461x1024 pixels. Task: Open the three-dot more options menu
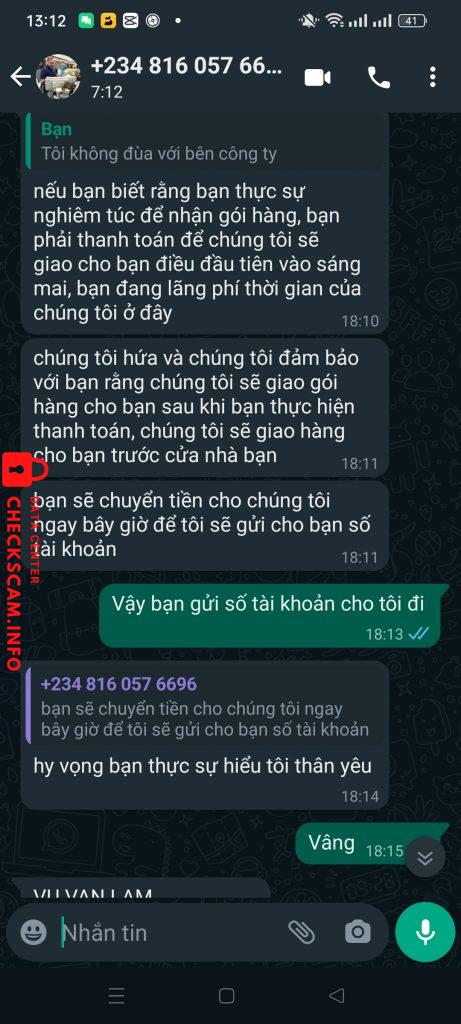[432, 78]
